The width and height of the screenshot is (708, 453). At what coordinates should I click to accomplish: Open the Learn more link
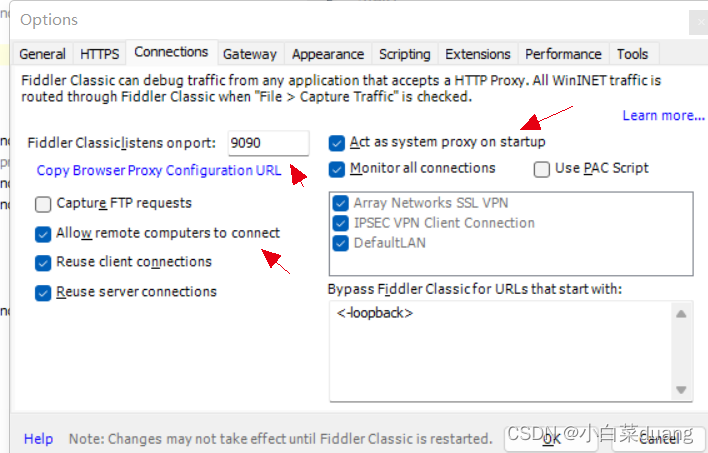point(663,116)
